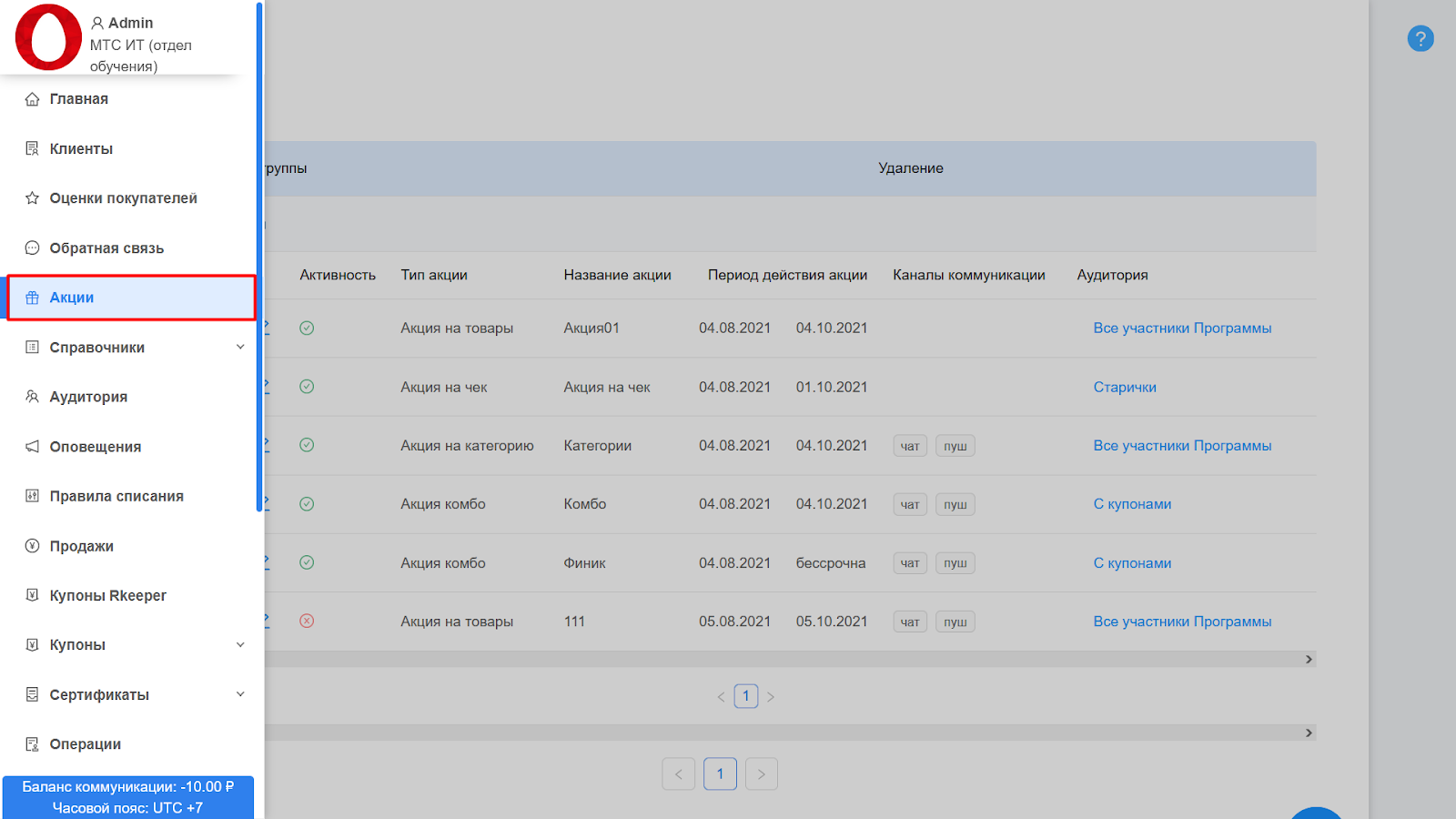This screenshot has width=1456, height=819.
Task: Click the пуш tag in Комбо row
Action: pos(955,504)
